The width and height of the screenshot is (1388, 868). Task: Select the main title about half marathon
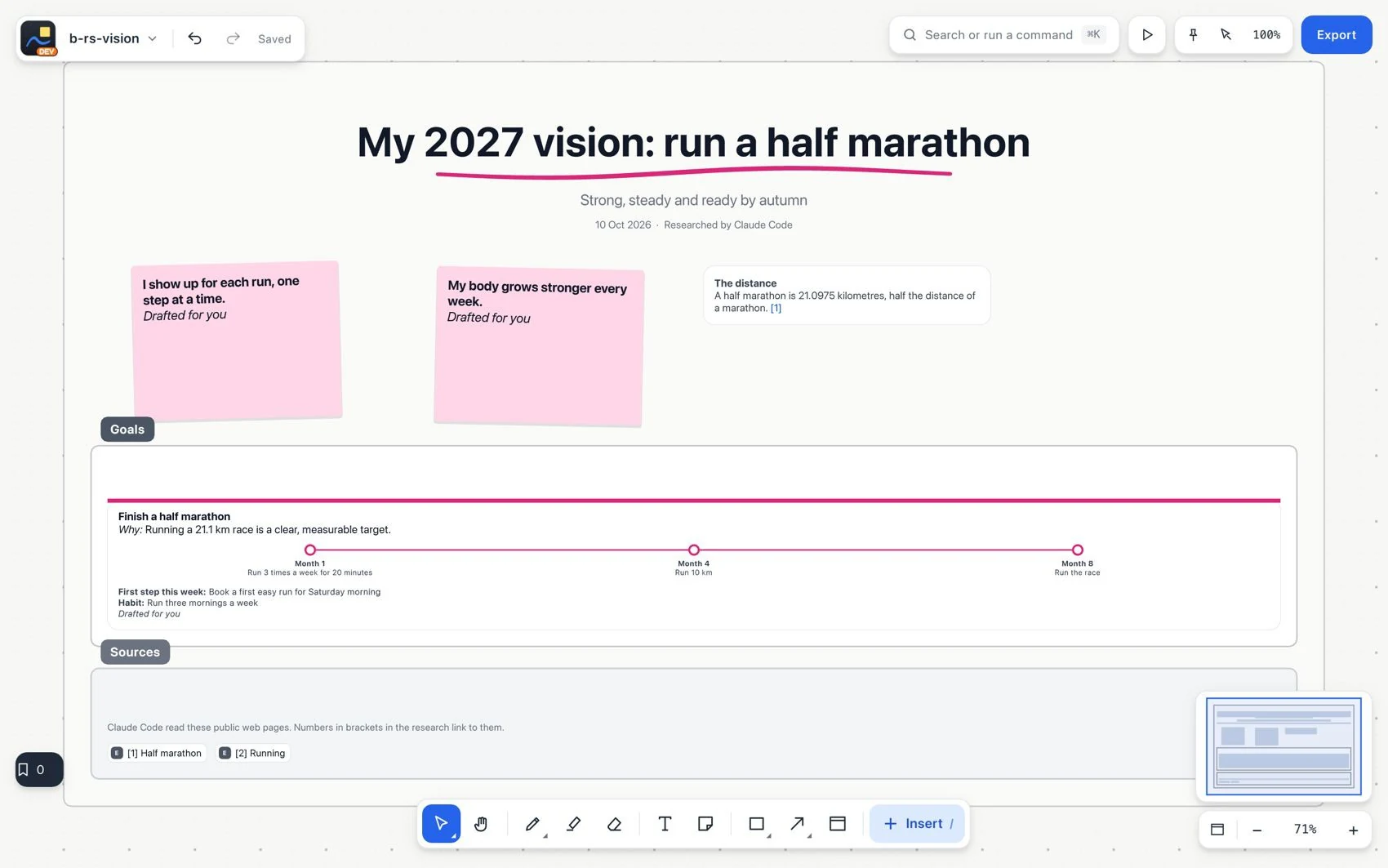tap(693, 142)
